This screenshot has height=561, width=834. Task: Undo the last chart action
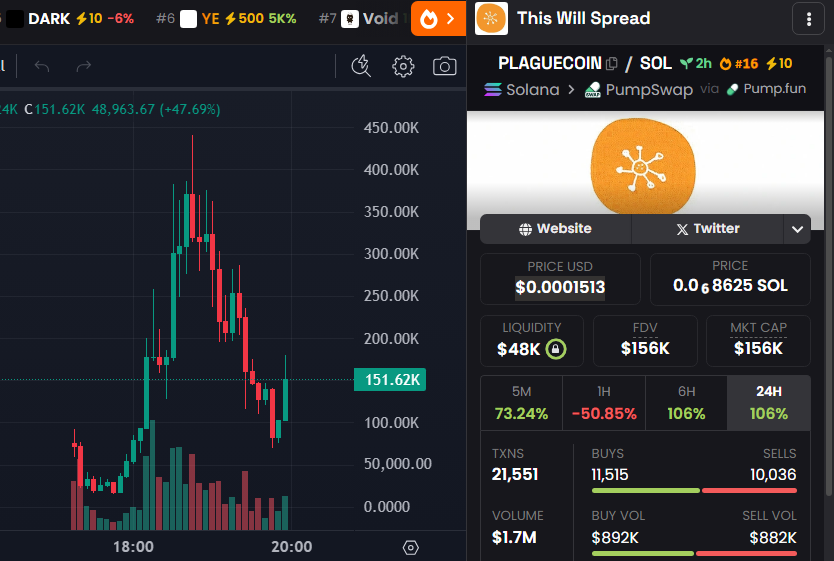42,66
